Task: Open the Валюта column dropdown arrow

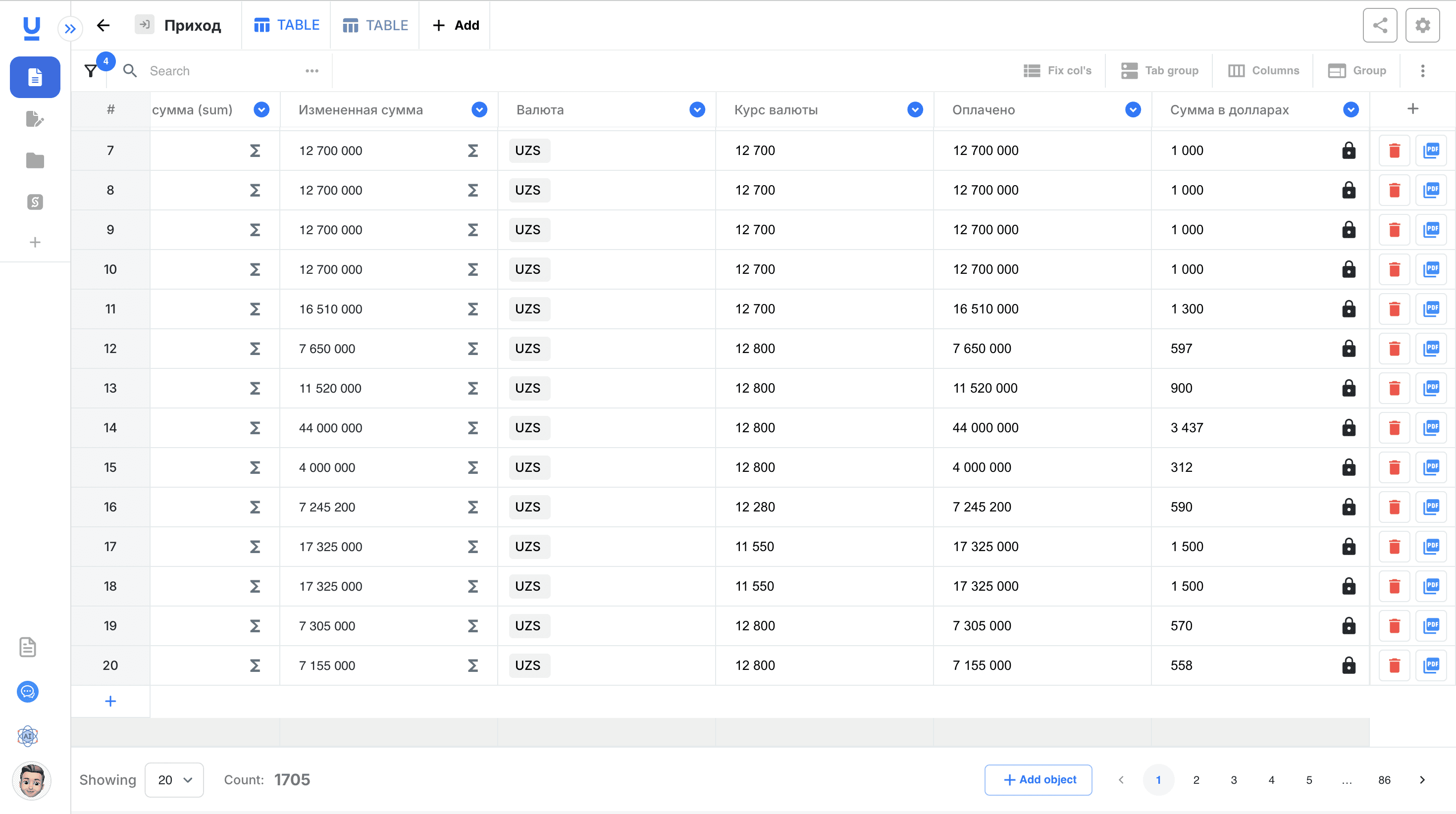Action: [697, 109]
